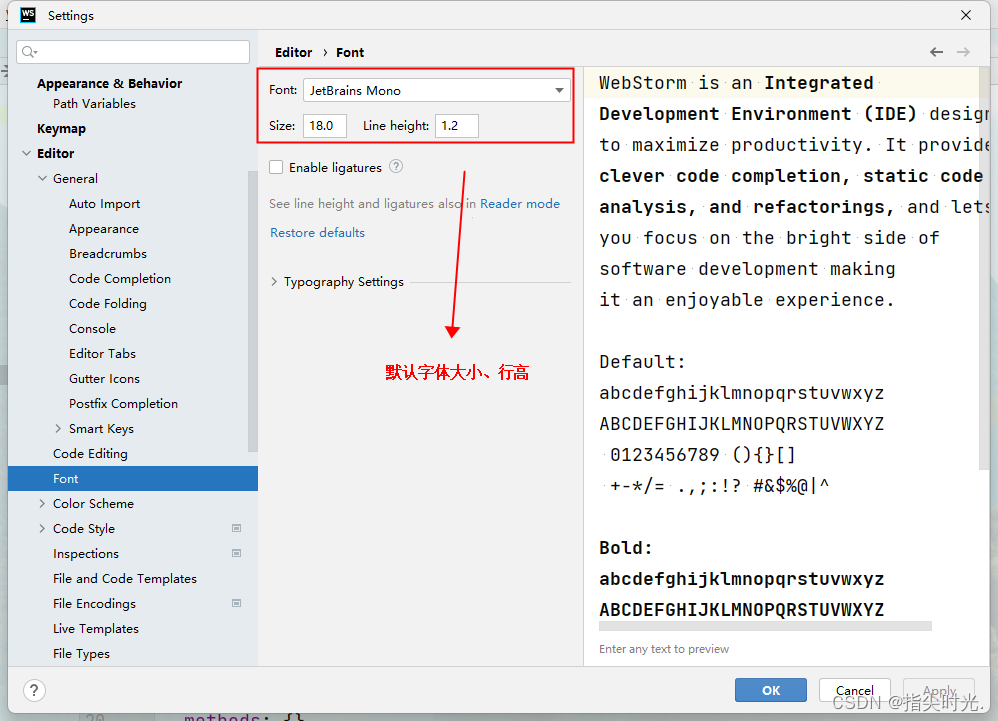Click the project-level icon beside Inspections
The height and width of the screenshot is (721, 998).
237,554
